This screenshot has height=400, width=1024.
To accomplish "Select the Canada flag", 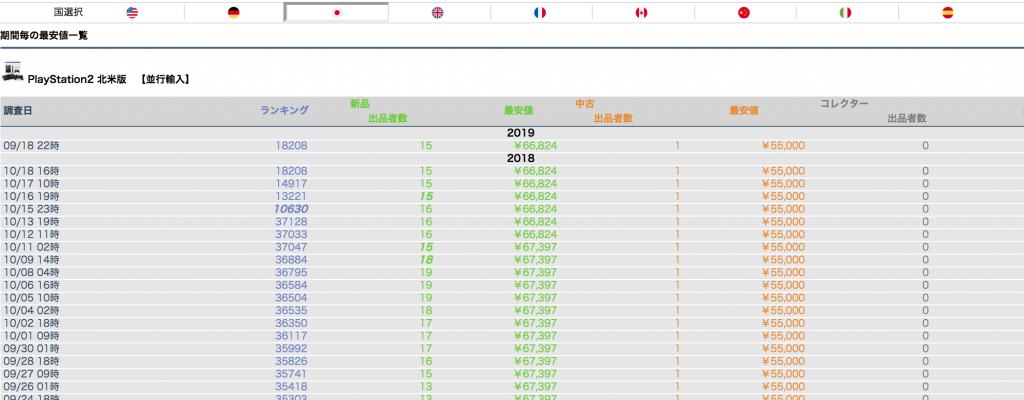I will (x=641, y=13).
